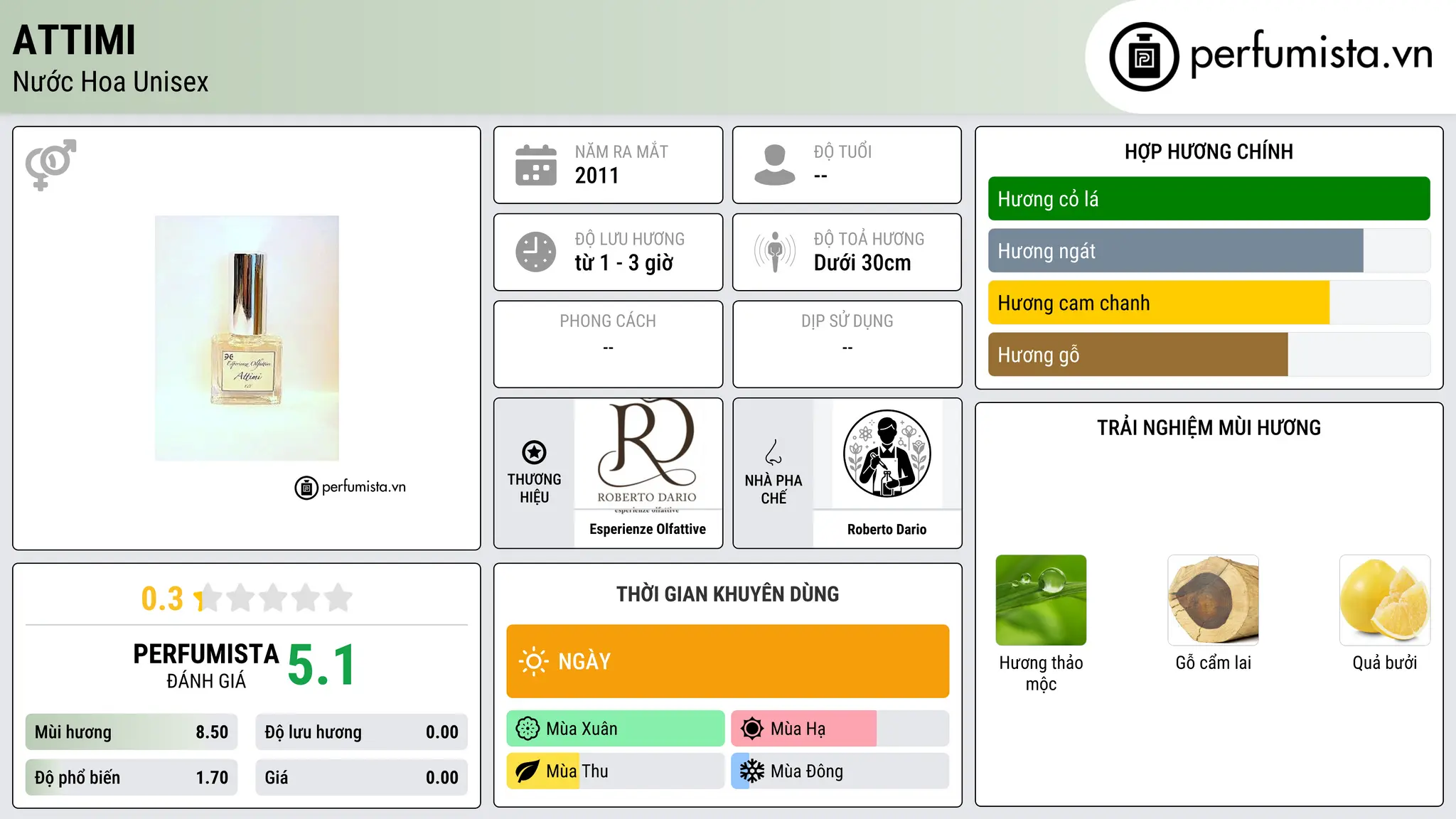Click the Độ phổ biến 1.70 score row
The image size is (1456, 819).
click(x=132, y=778)
